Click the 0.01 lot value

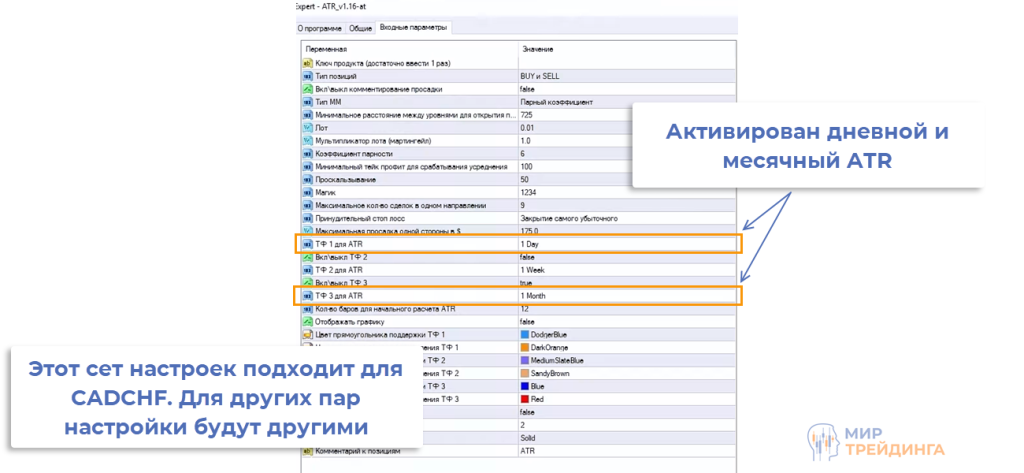pyautogui.click(x=526, y=128)
